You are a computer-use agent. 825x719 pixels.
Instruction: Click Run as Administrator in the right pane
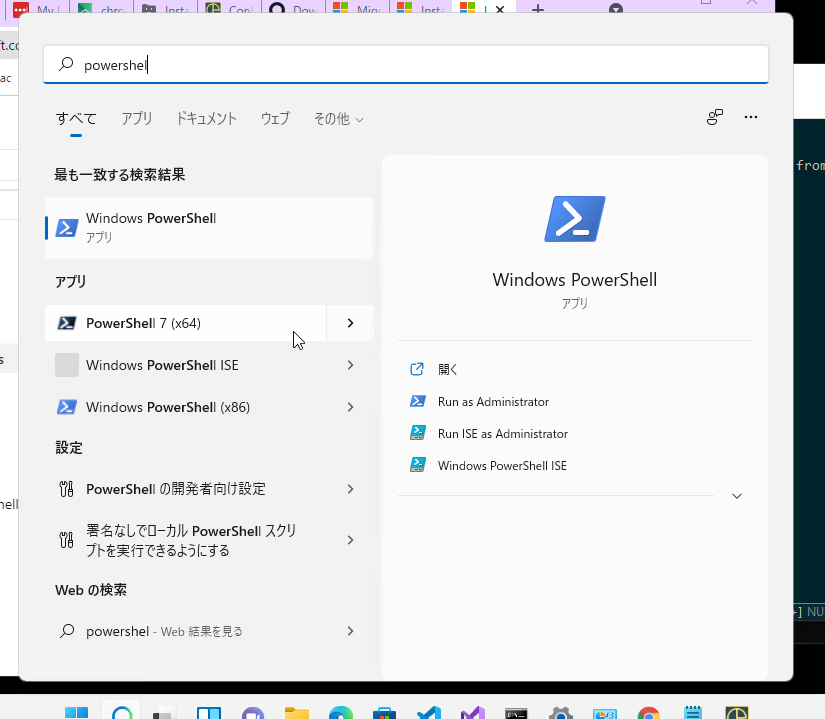493,402
